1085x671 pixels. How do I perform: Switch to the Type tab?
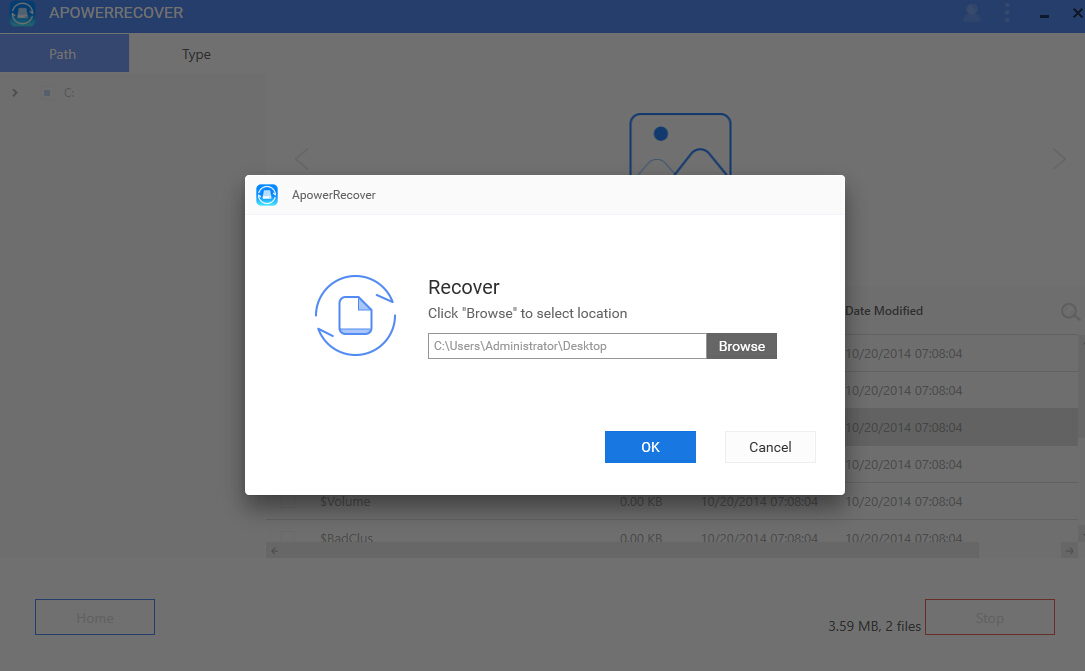click(197, 53)
